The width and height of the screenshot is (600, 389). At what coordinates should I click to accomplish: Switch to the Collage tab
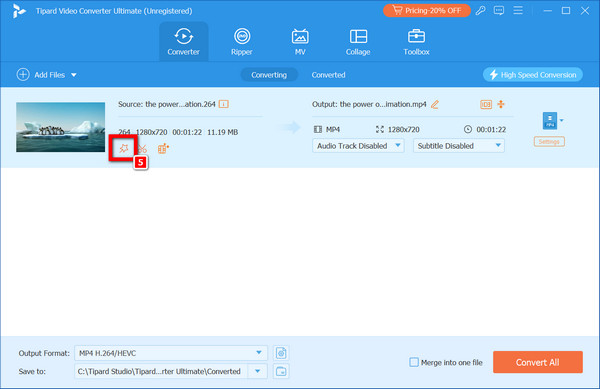coord(358,41)
